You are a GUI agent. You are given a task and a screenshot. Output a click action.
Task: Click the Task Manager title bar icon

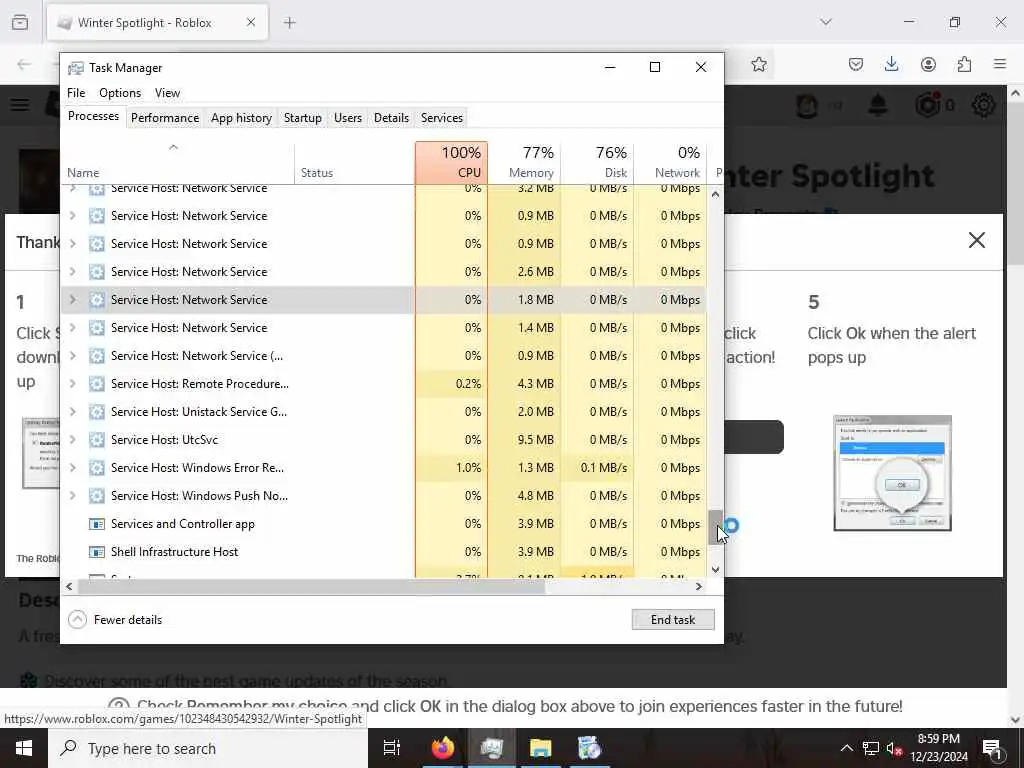click(76, 68)
